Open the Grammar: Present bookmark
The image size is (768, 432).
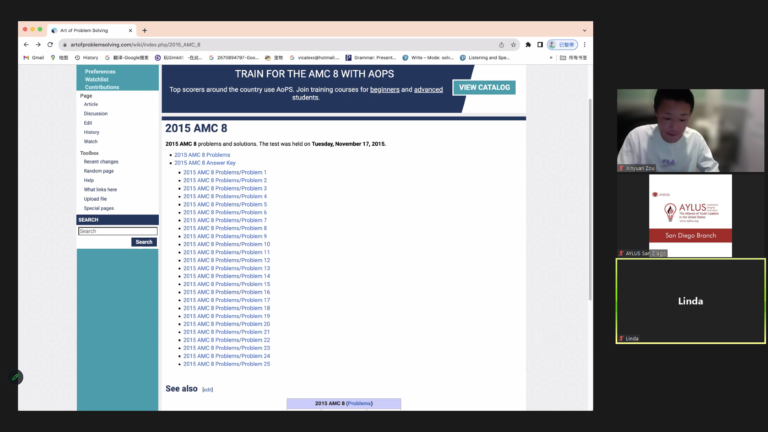pos(371,58)
